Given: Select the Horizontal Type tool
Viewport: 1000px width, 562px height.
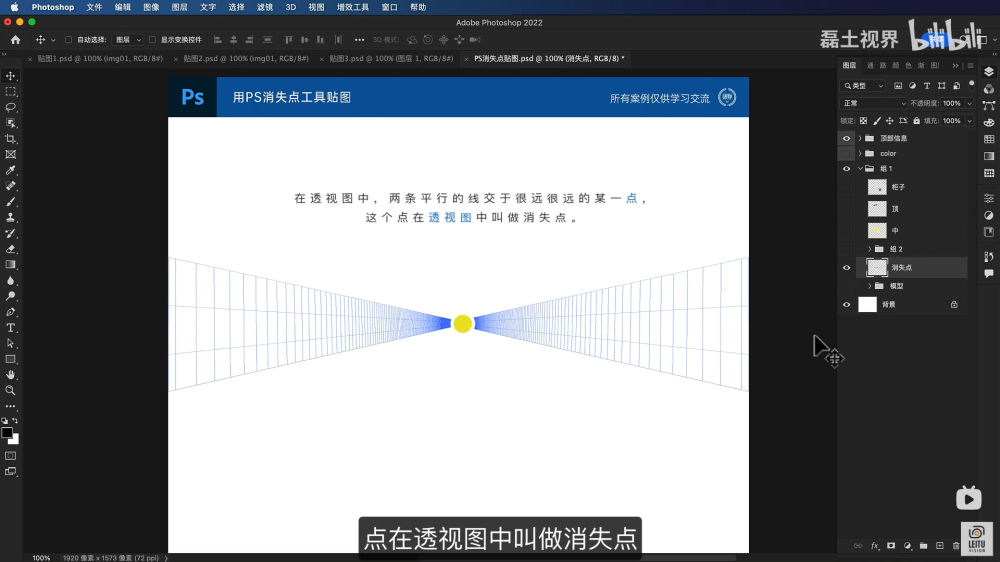Looking at the screenshot, I should click(11, 328).
